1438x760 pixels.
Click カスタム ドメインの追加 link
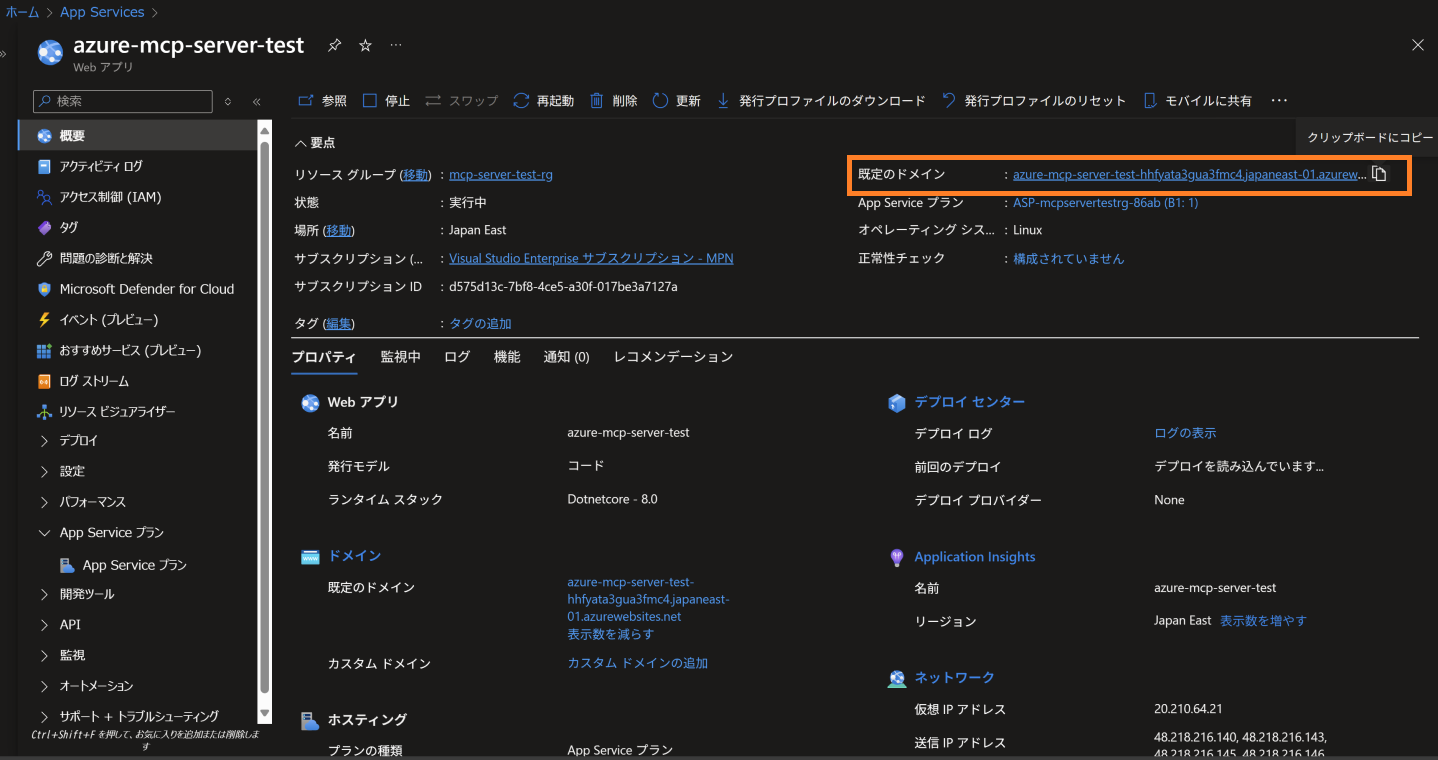638,663
